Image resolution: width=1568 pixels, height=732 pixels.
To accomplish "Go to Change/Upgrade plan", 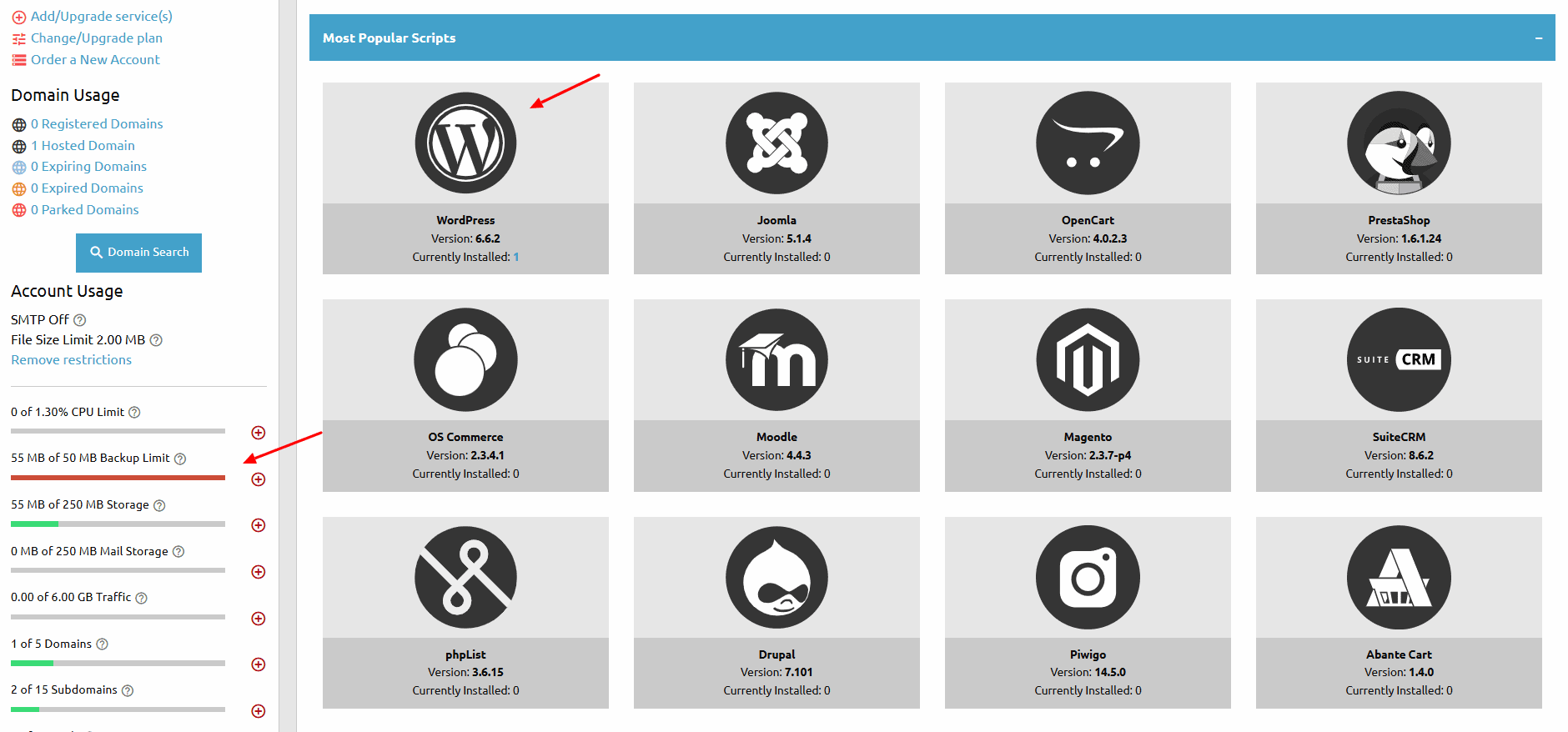I will coord(96,38).
